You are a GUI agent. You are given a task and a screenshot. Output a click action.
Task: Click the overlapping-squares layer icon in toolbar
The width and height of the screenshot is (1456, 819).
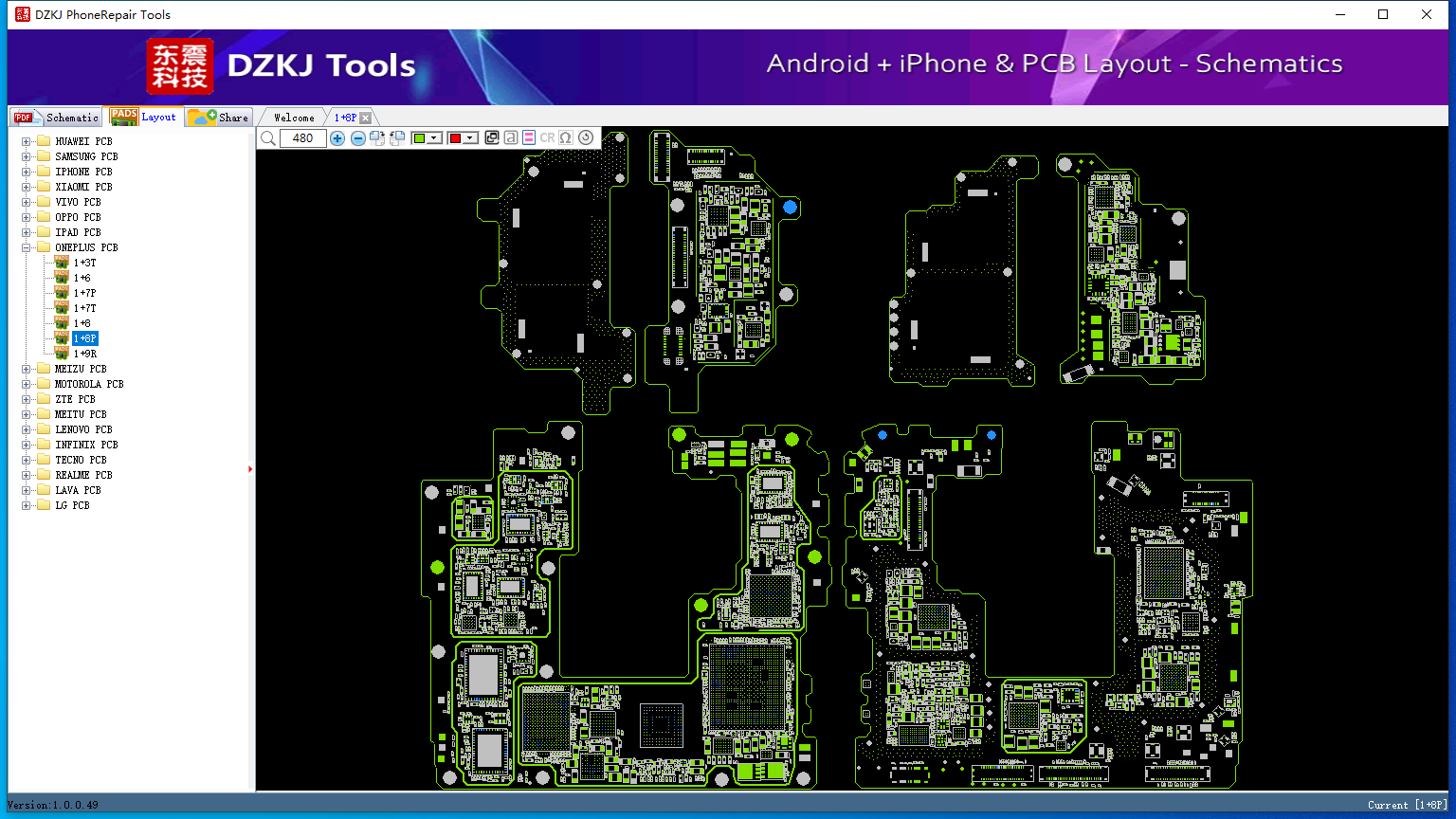coord(492,138)
